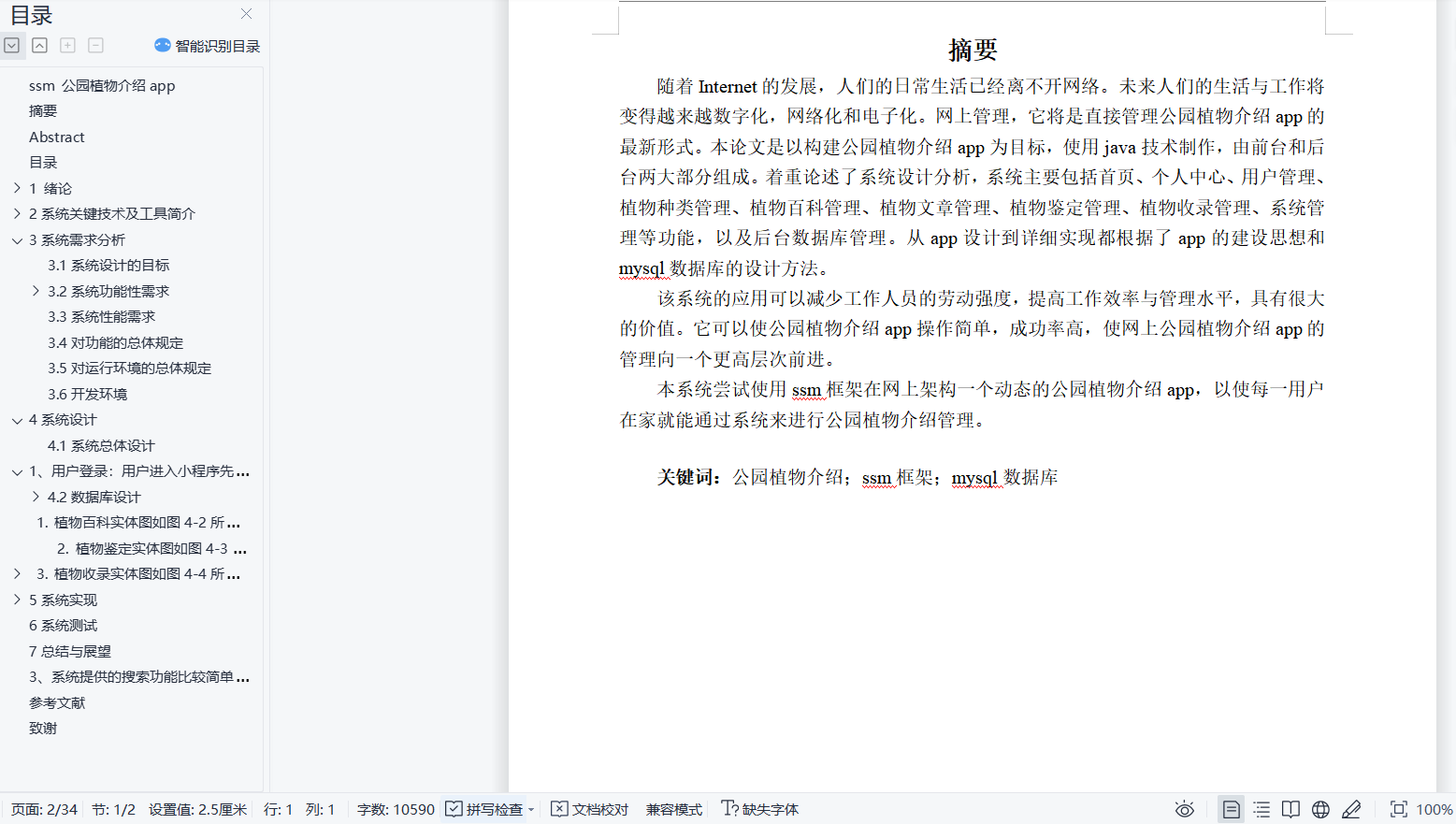1456x824 pixels.
Task: Close the 目录 navigation pane
Action: [x=246, y=14]
